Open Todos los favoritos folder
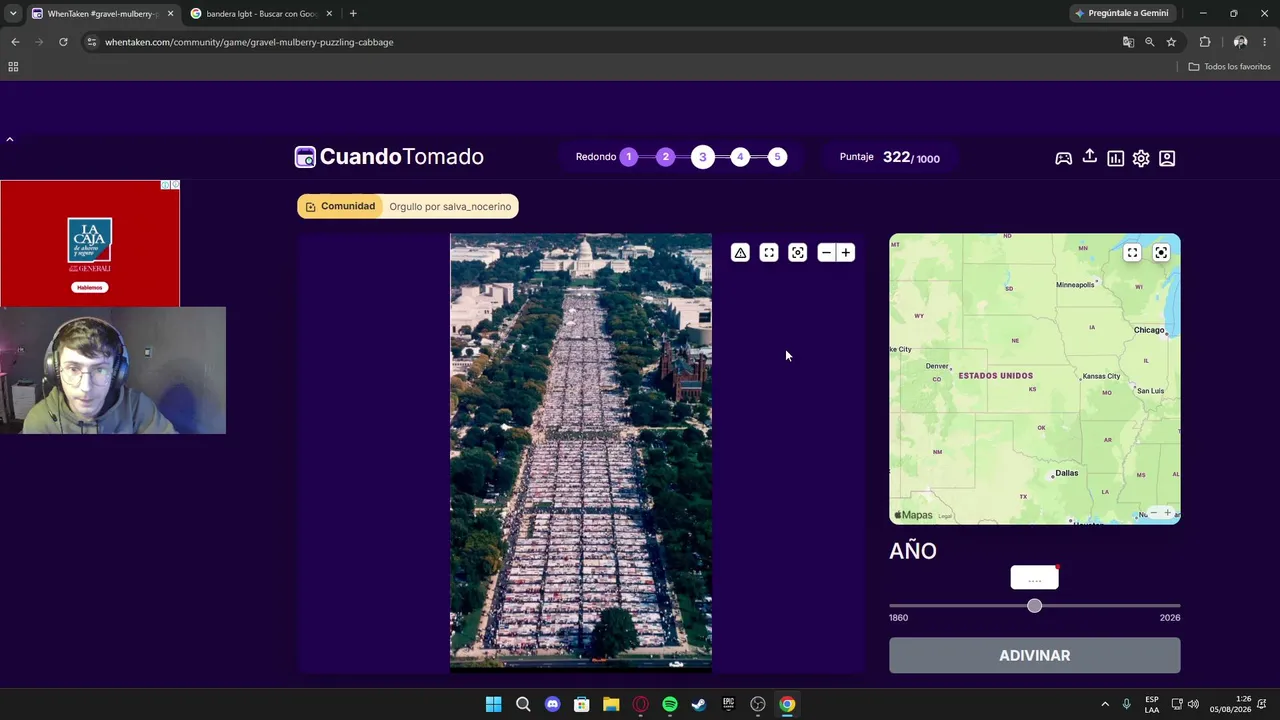Viewport: 1280px width, 720px height. pos(1229,67)
